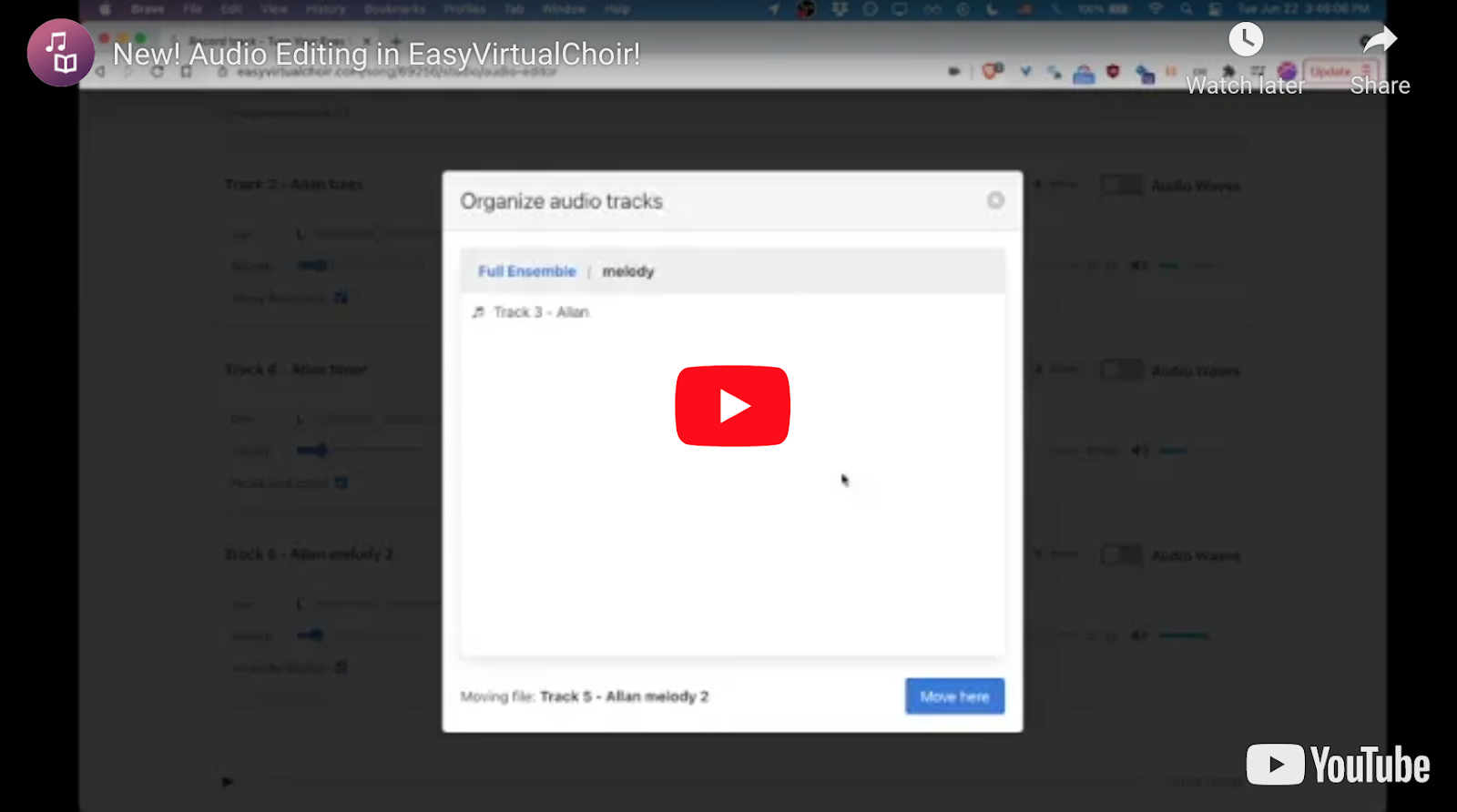Open the channel avatar icon
The width and height of the screenshot is (1457, 812).
[61, 53]
